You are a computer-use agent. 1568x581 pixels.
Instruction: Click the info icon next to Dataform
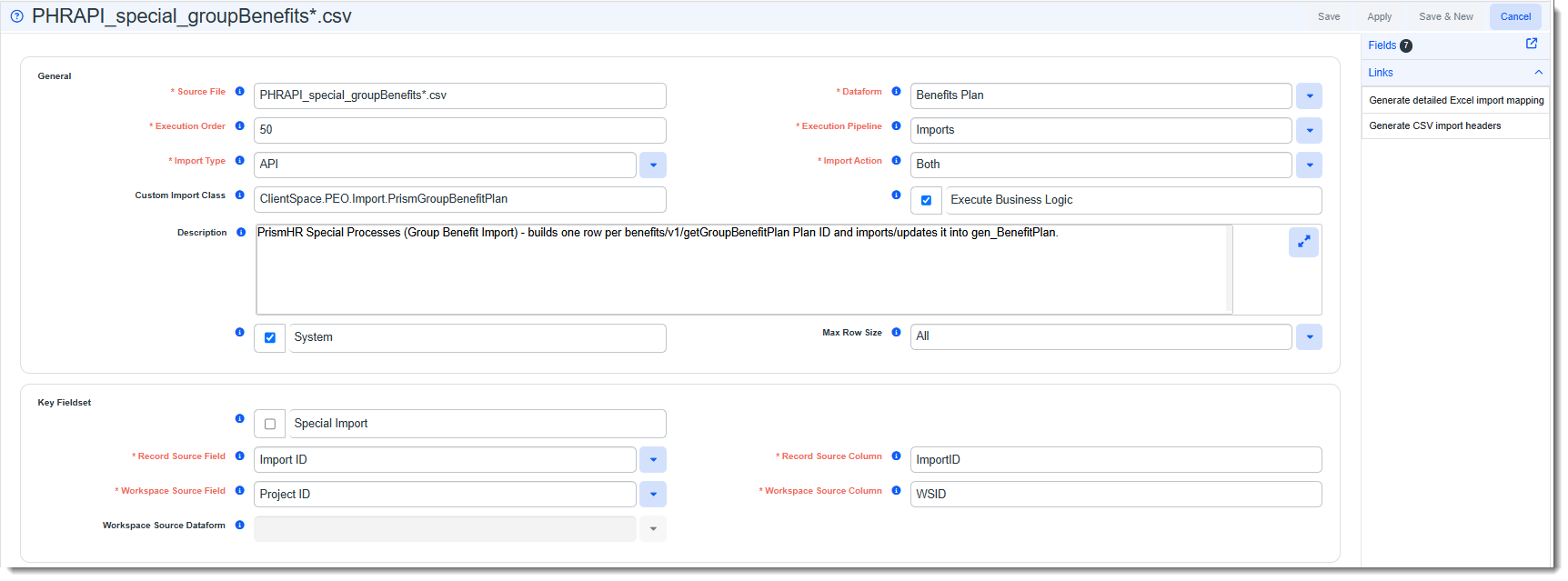897,91
